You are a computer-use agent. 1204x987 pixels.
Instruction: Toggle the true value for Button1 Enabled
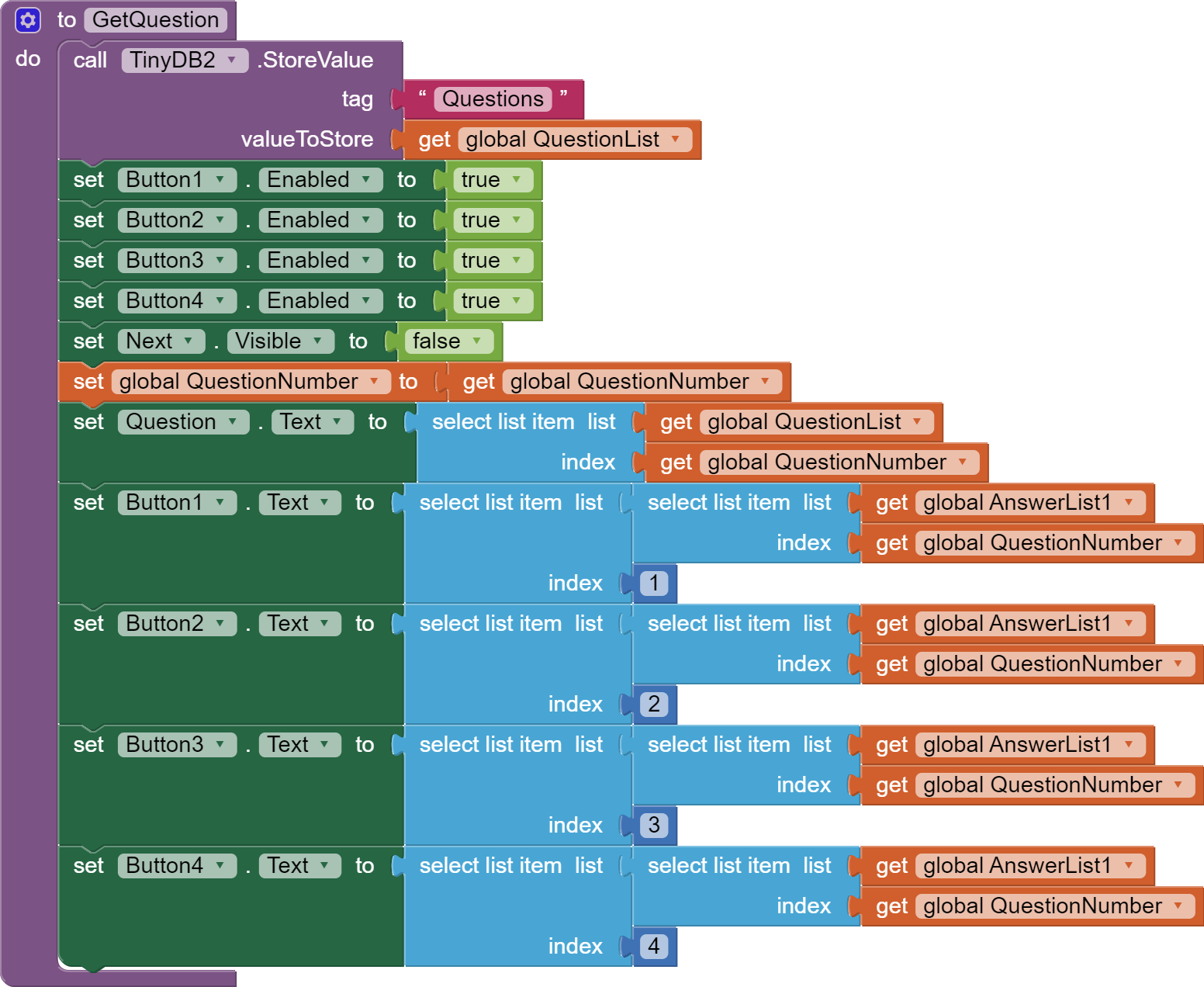tap(516, 180)
